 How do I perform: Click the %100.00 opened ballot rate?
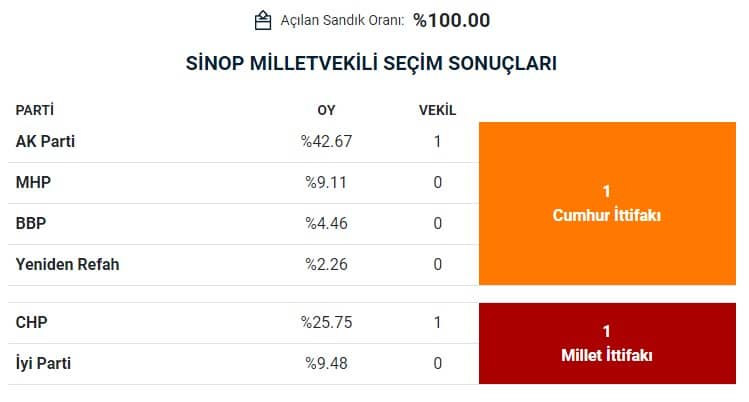tap(451, 21)
